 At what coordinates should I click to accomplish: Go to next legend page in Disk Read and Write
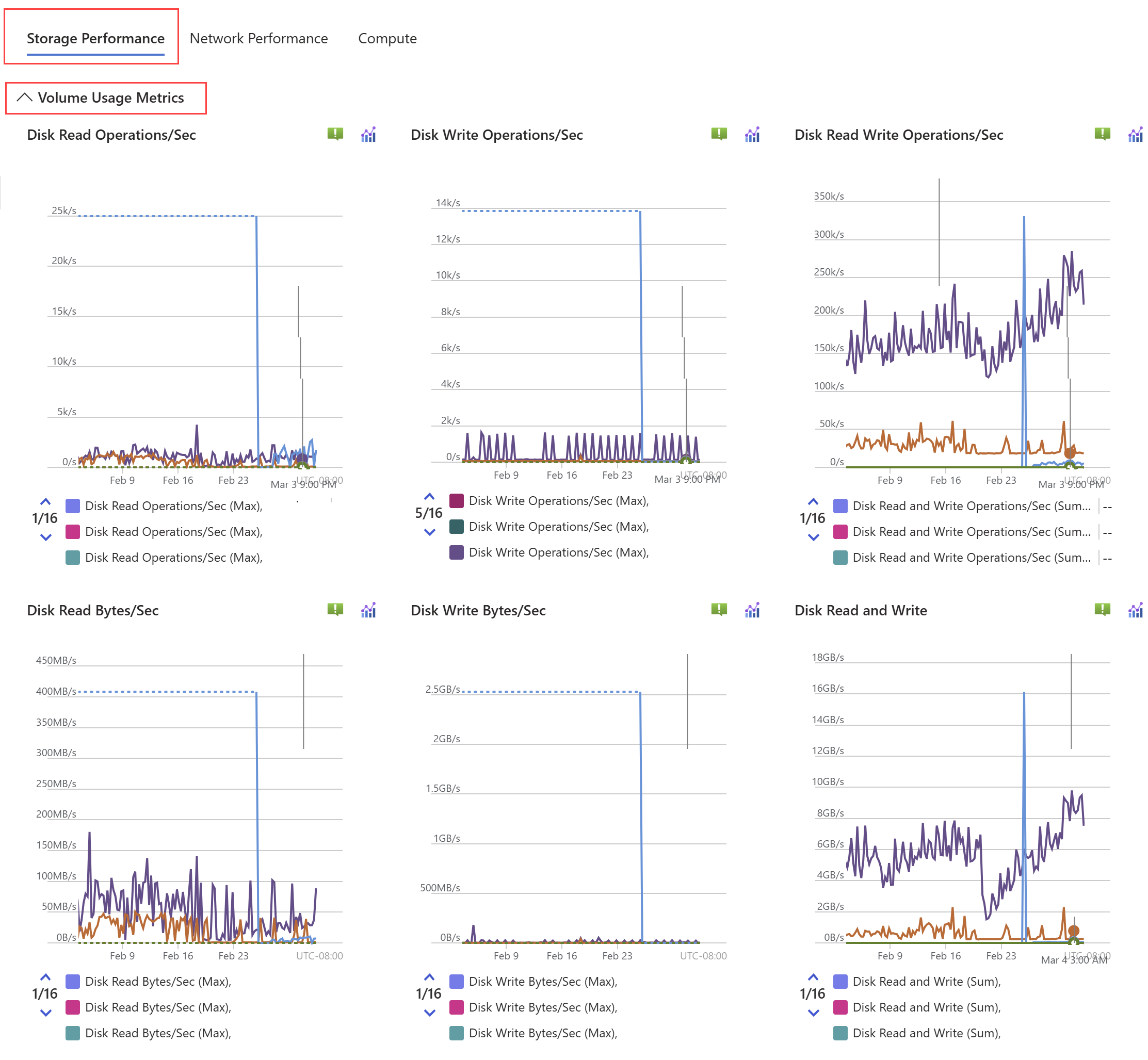(813, 1013)
